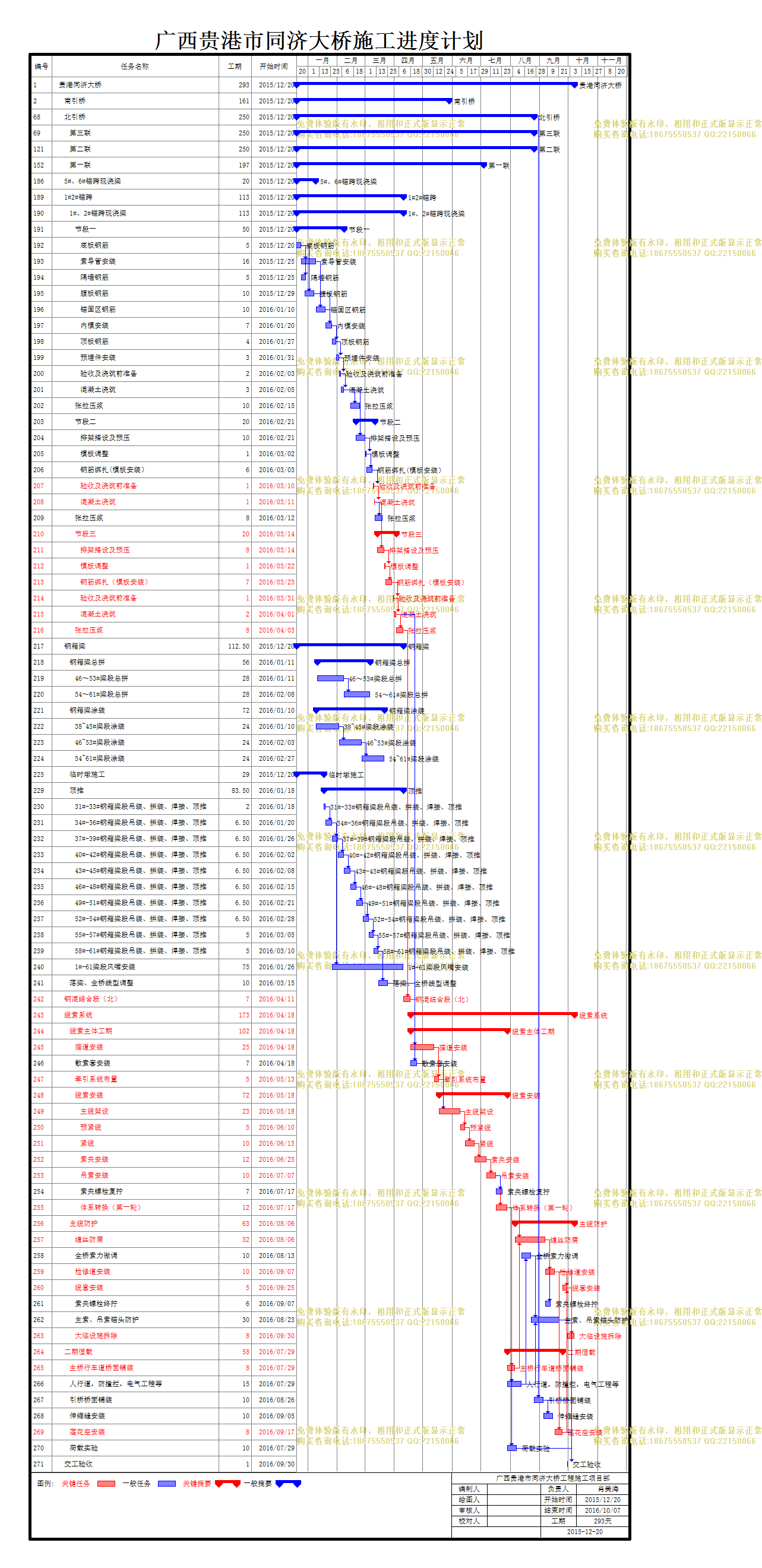Select the 伸缩缝安装 task name cell

pyautogui.click(x=87, y=1416)
